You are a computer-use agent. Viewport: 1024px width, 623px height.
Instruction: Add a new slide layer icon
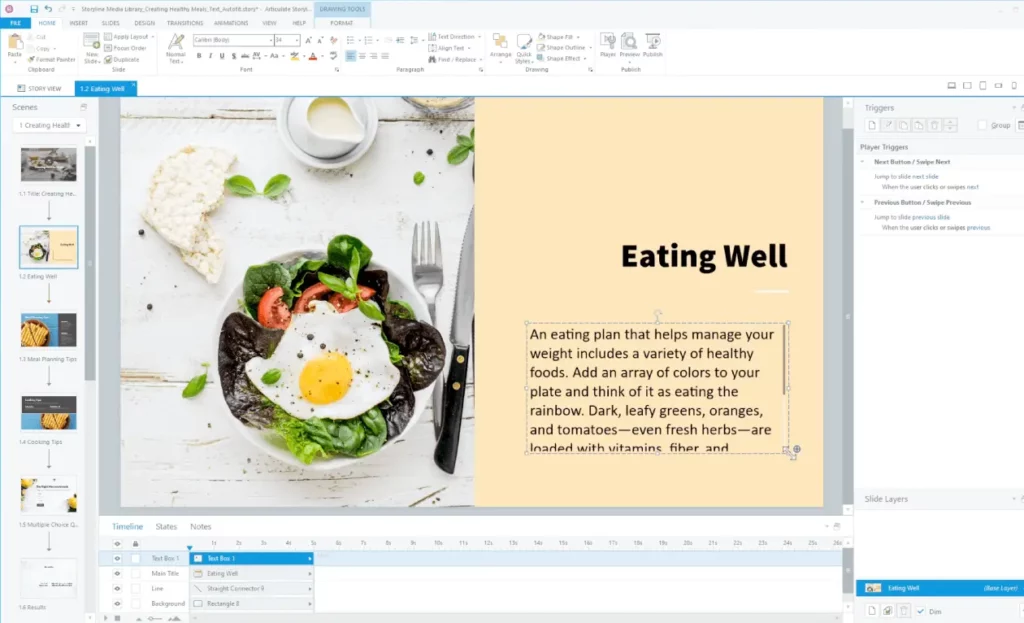871,610
